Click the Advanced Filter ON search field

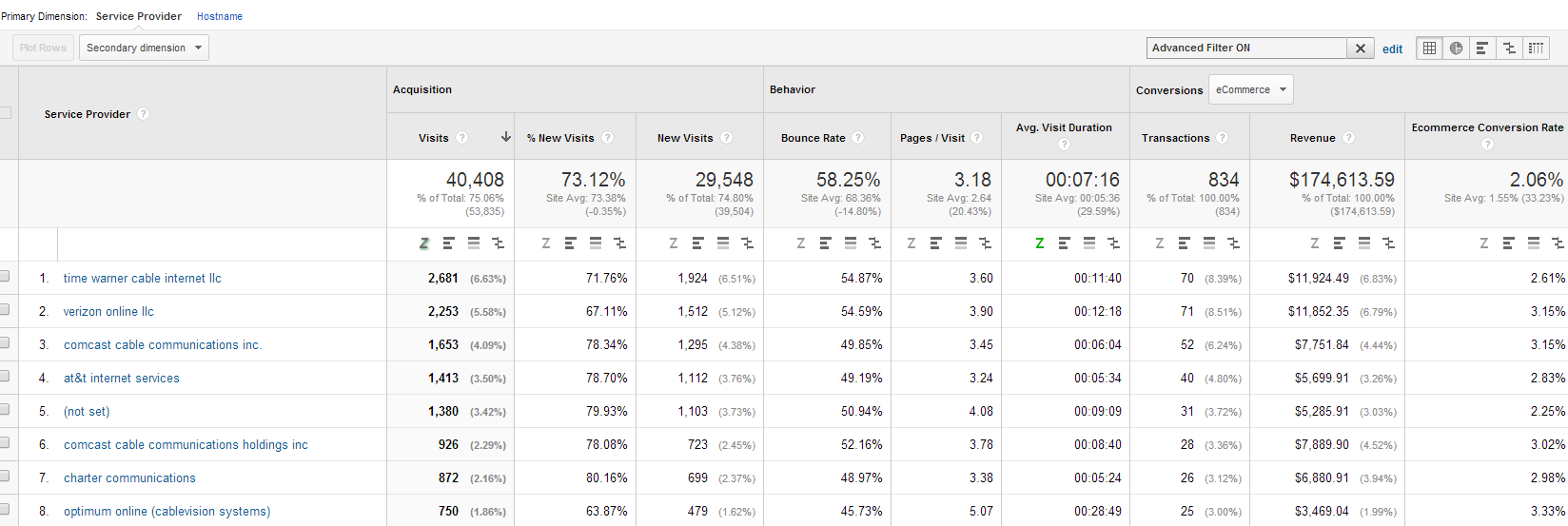tap(1246, 48)
